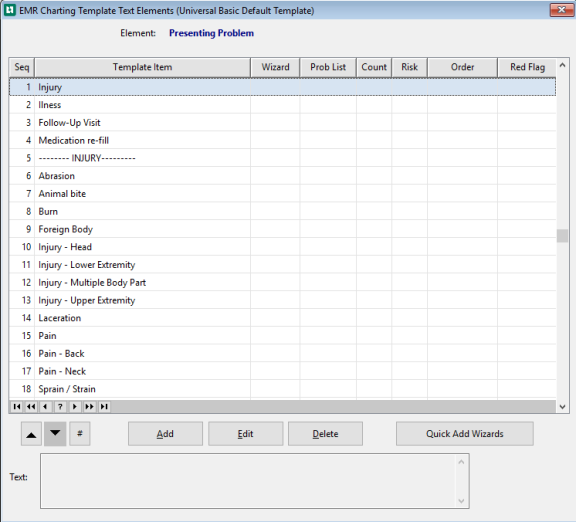576x522 pixels.
Task: Move selected item down with triangle button
Action: point(55,434)
